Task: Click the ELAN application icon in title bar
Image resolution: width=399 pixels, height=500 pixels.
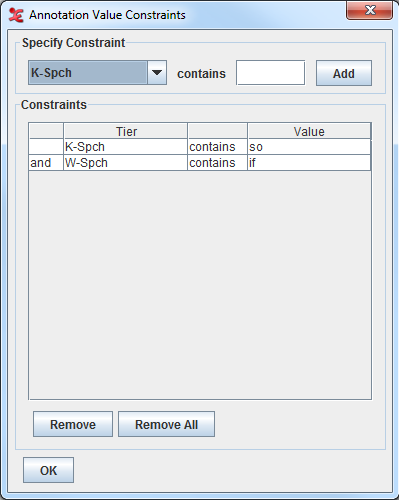Action: 16,15
